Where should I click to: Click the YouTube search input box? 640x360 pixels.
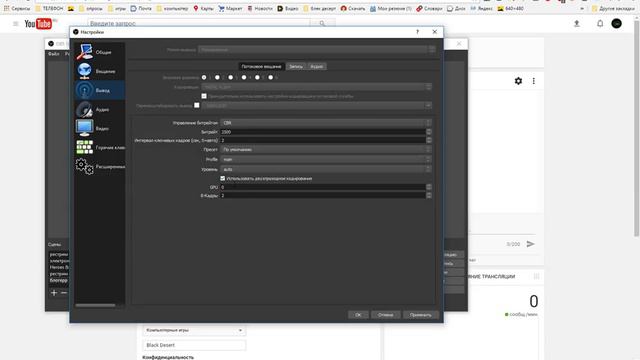[x=199, y=24]
